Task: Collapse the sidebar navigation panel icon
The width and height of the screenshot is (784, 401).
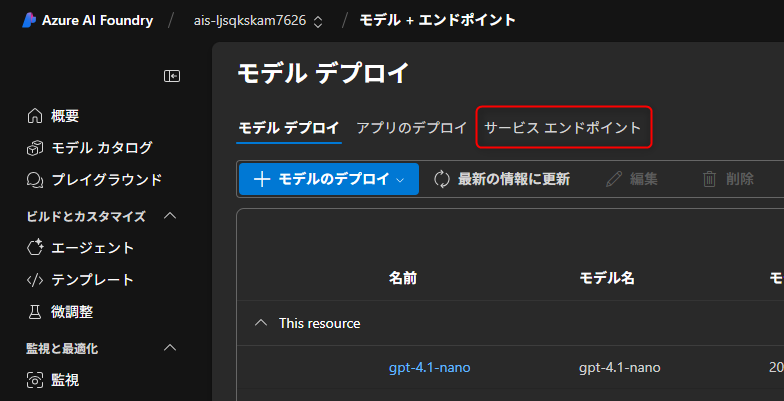Action: [172, 76]
